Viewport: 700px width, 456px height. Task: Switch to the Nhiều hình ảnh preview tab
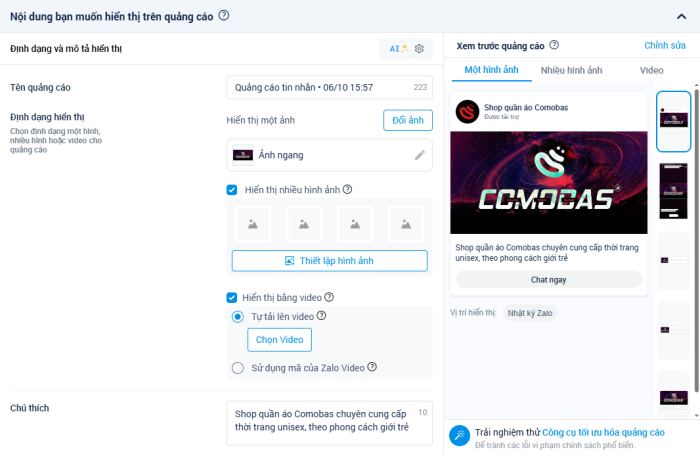pos(571,70)
